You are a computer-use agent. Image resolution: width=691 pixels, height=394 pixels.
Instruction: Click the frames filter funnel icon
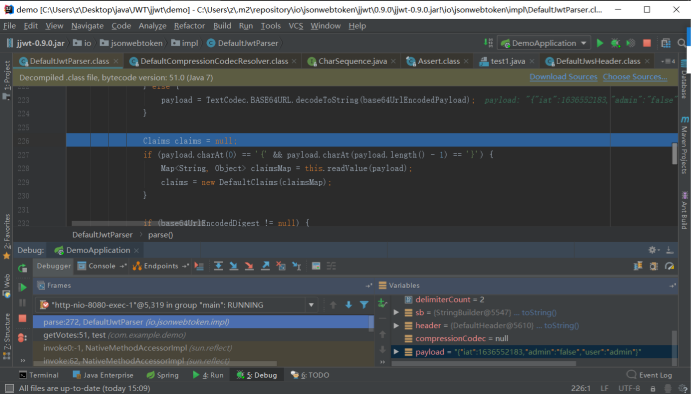[x=364, y=305]
